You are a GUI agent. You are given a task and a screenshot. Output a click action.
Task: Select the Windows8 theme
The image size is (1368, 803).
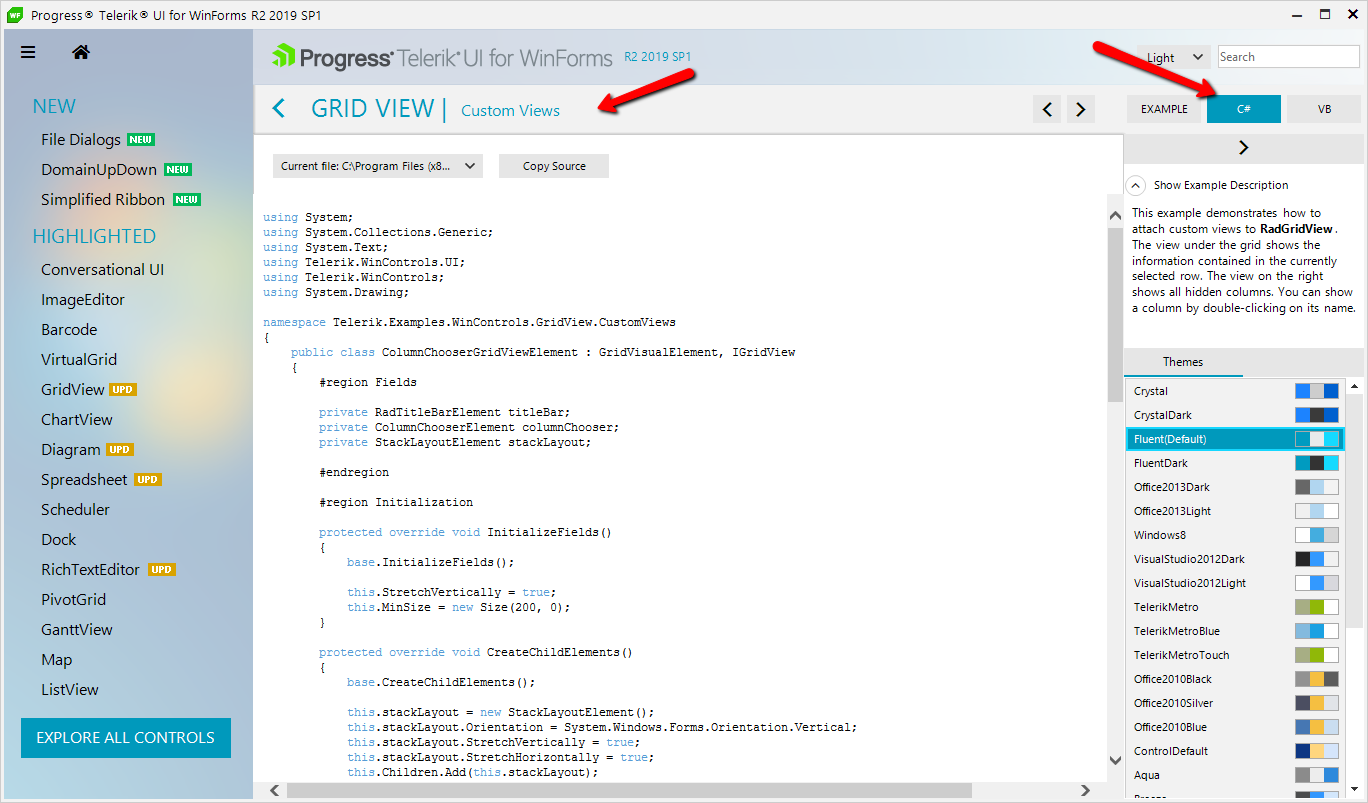click(x=1236, y=535)
